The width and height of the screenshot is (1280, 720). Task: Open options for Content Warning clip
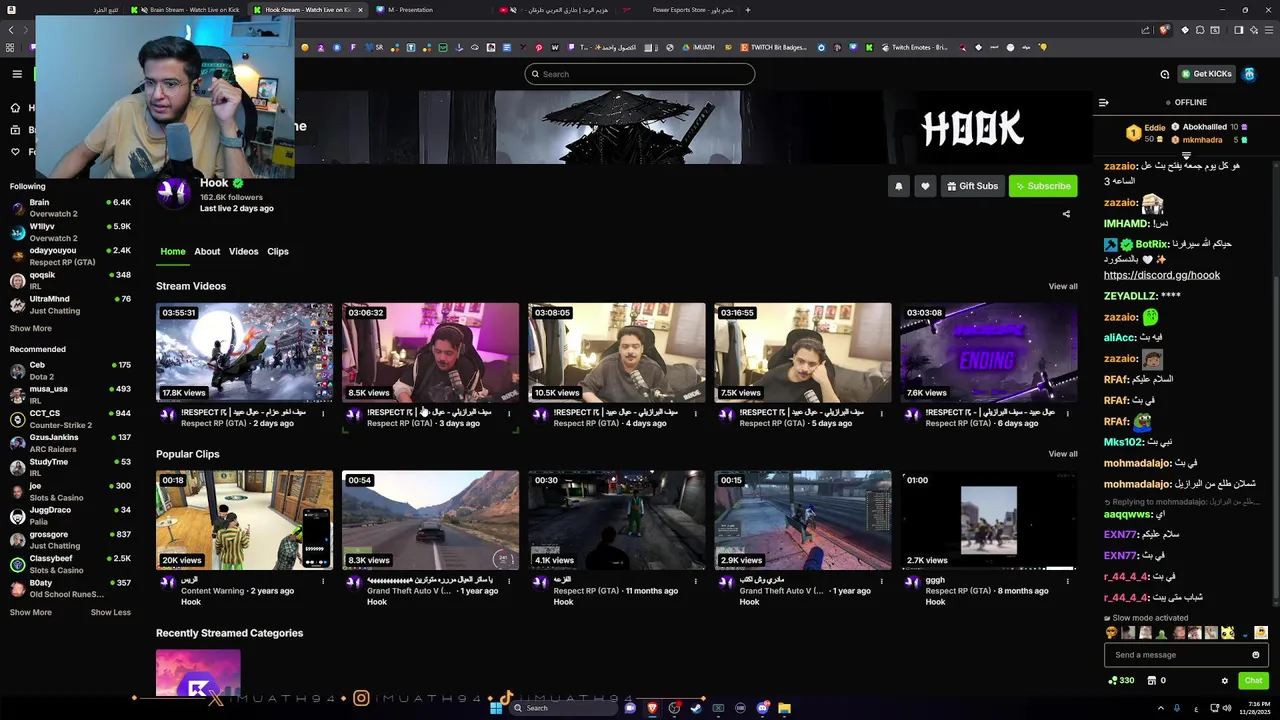point(322,581)
